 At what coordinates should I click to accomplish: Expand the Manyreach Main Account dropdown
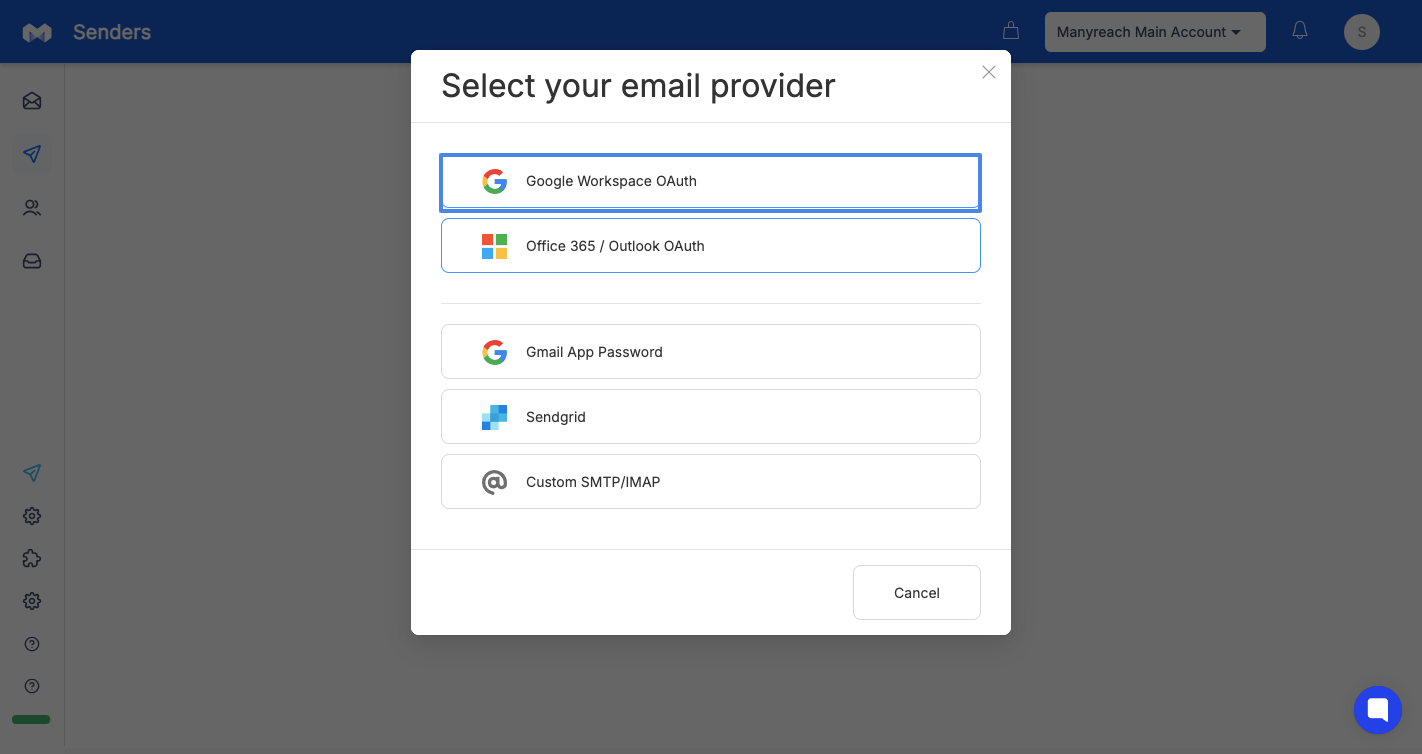coord(1155,32)
